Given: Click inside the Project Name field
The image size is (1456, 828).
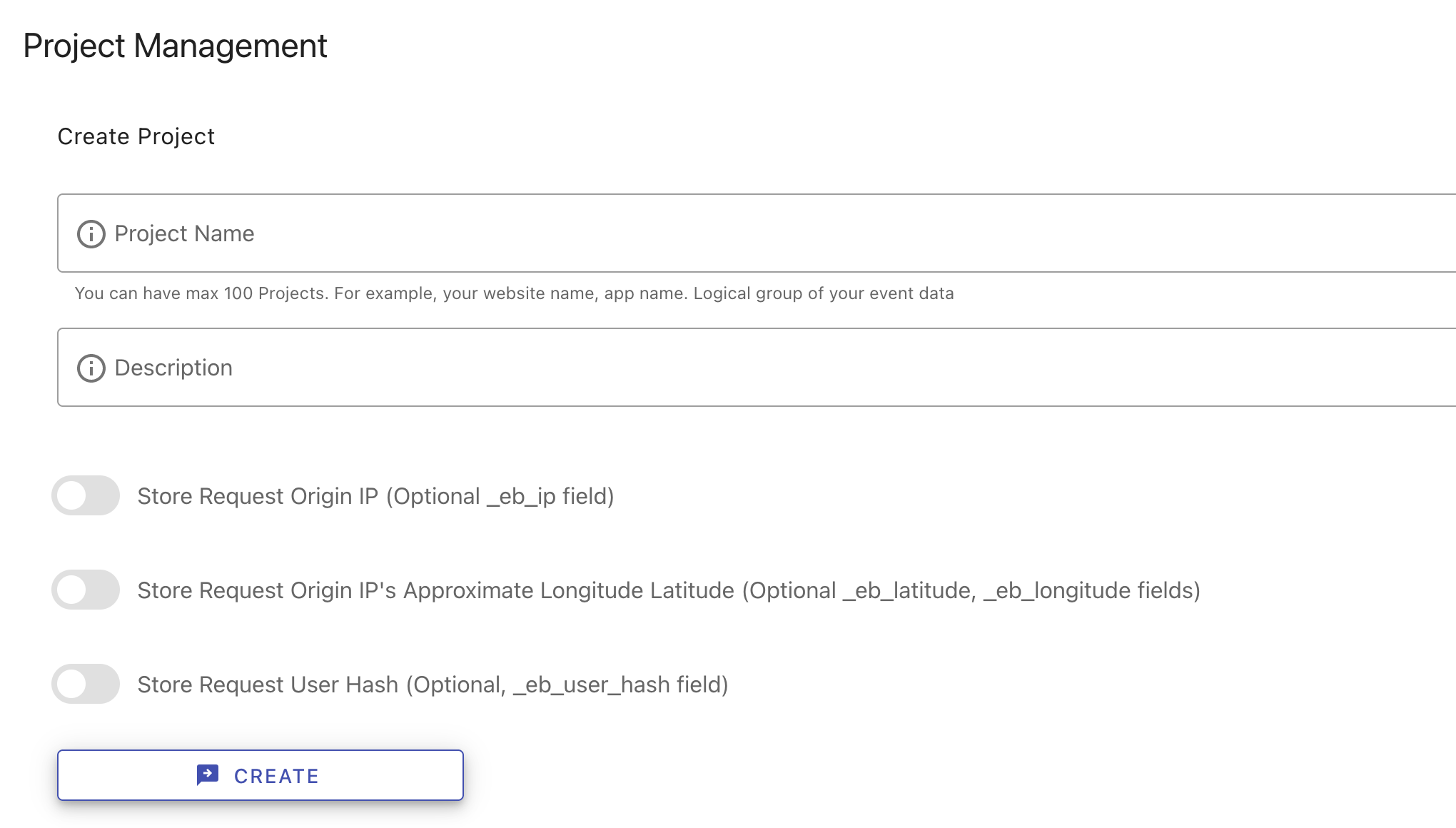Looking at the screenshot, I should click(500, 233).
